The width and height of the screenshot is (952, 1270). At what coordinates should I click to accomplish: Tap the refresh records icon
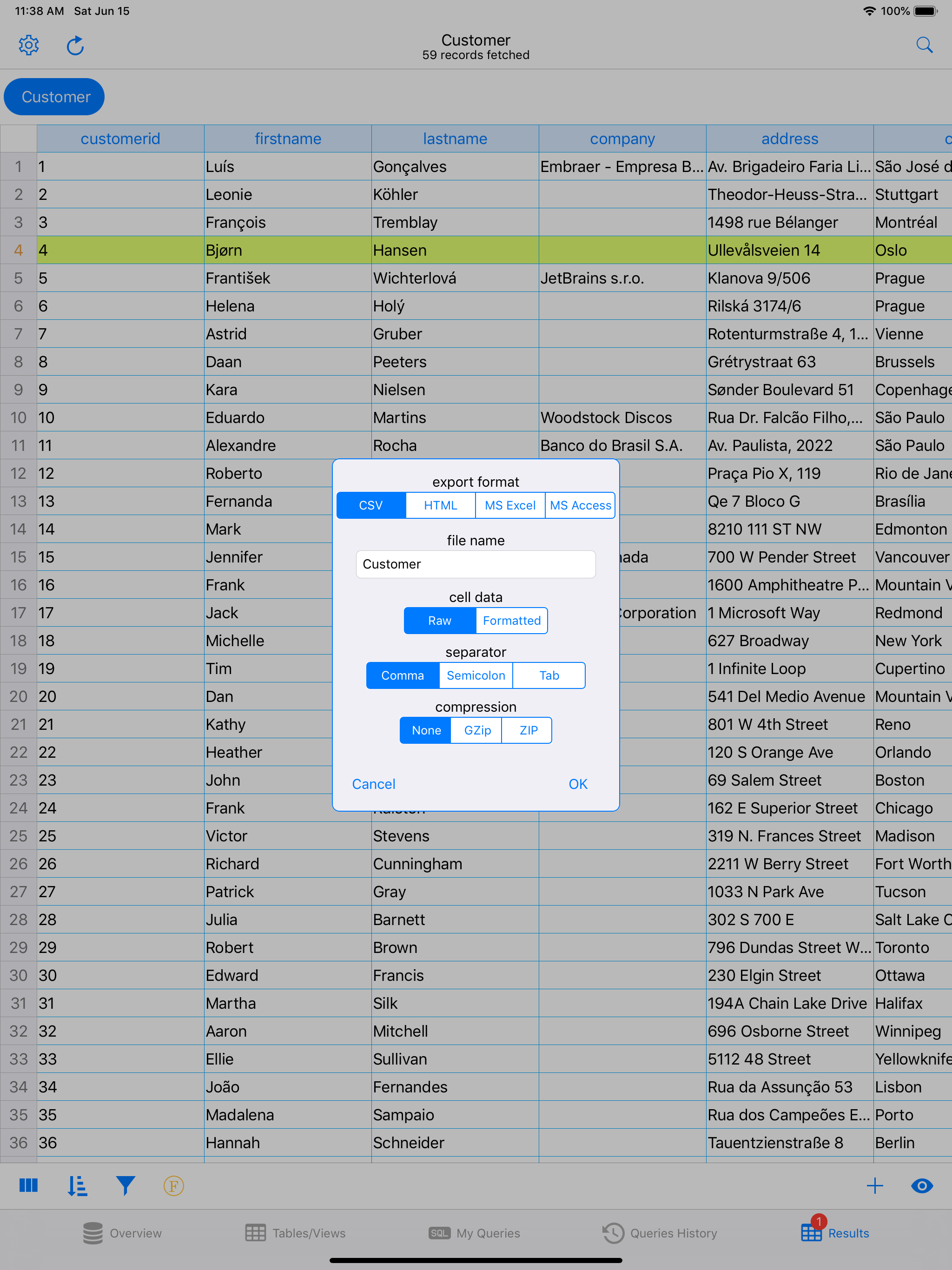75,46
